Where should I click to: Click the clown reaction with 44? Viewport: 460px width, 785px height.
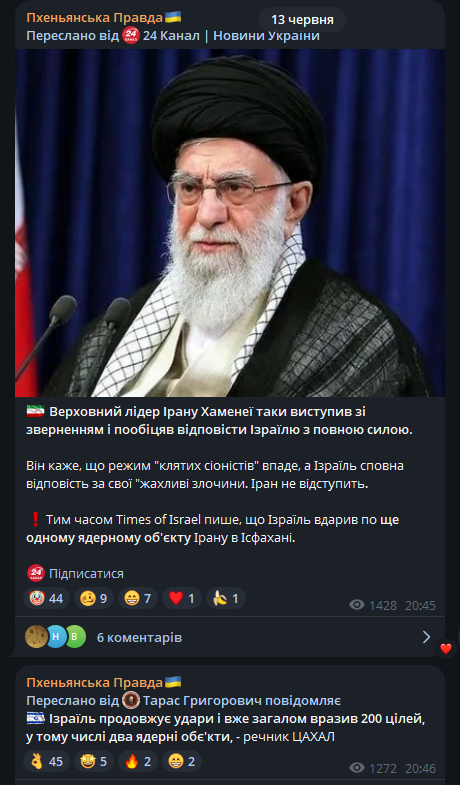(47, 598)
